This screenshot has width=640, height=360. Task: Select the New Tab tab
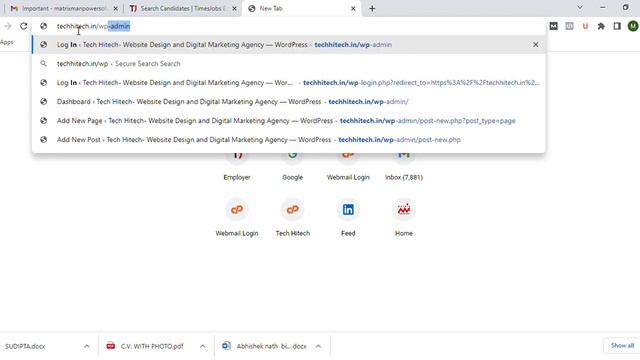pos(301,8)
